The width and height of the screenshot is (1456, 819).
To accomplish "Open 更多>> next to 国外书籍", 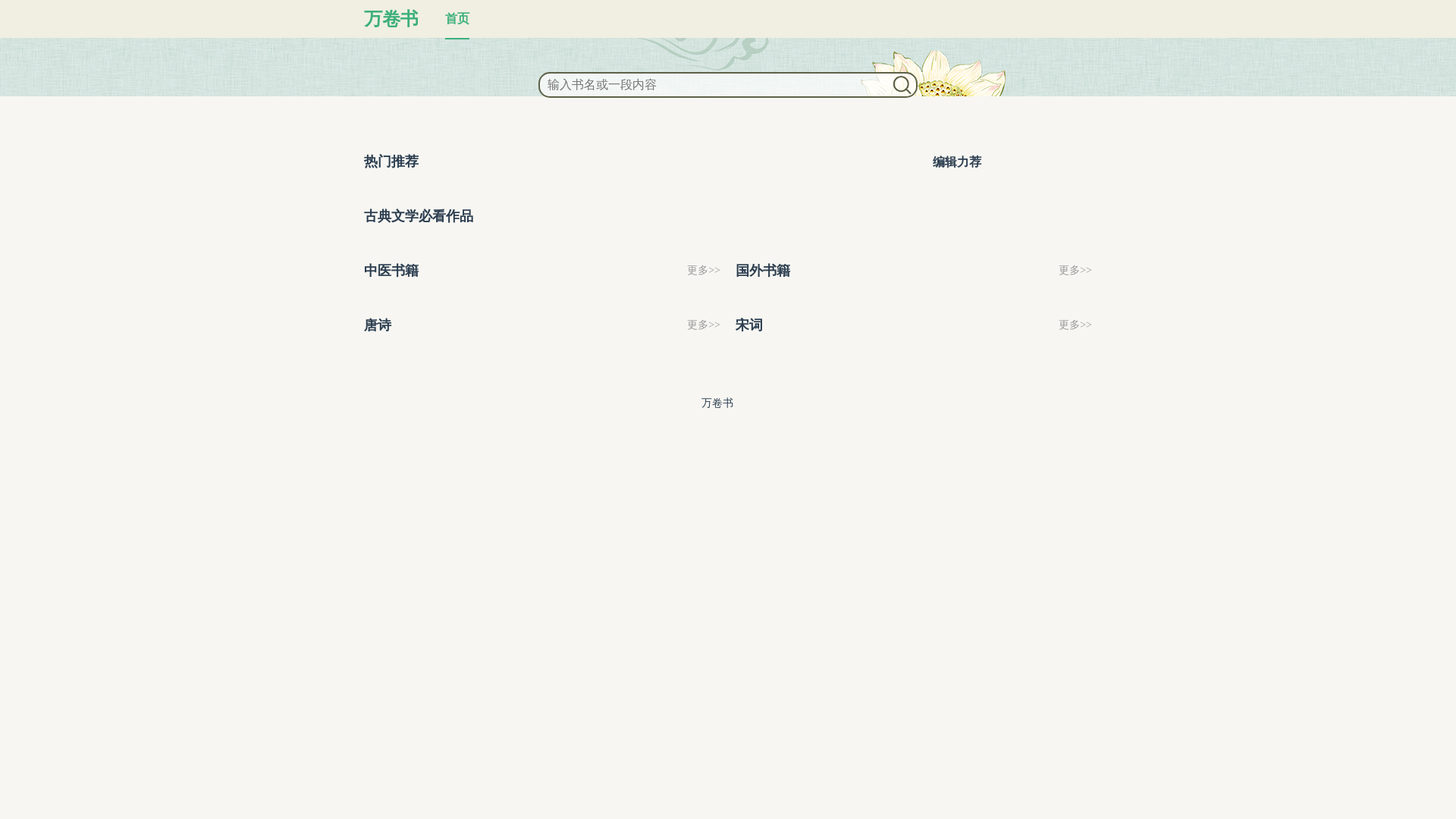I will tap(1075, 271).
